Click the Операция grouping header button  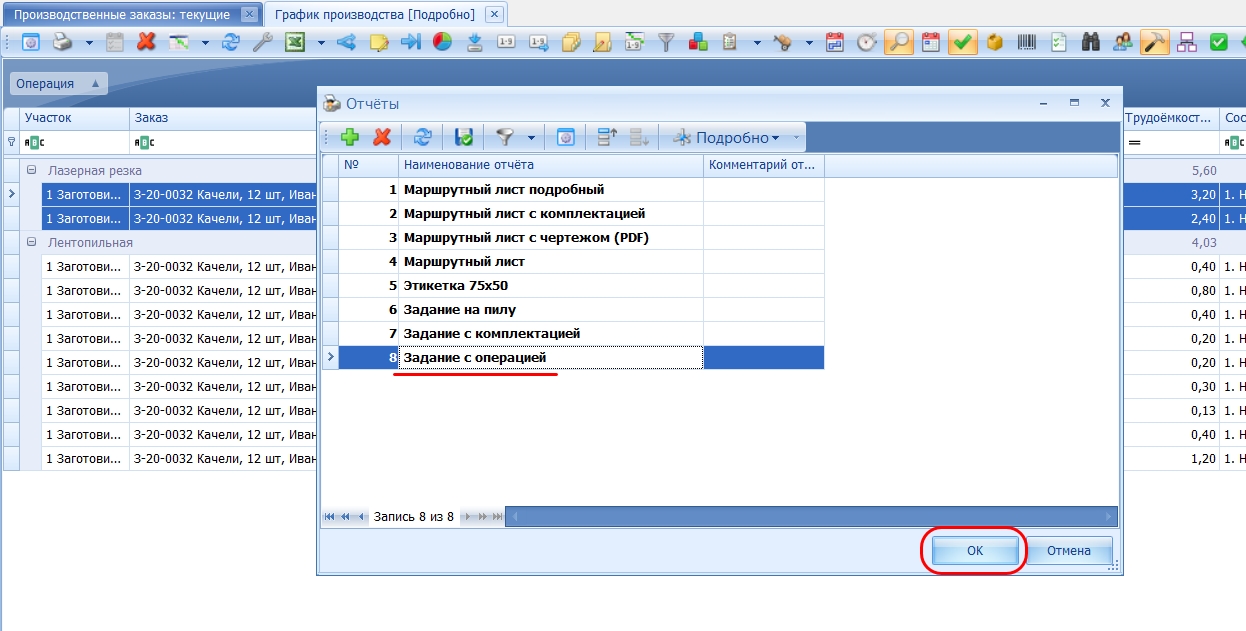coord(58,84)
